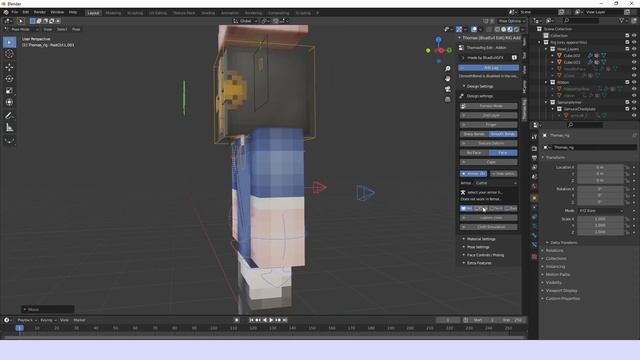Screen dimensions: 640x360
Task: Select the Scale tool
Action: [x=9, y=91]
